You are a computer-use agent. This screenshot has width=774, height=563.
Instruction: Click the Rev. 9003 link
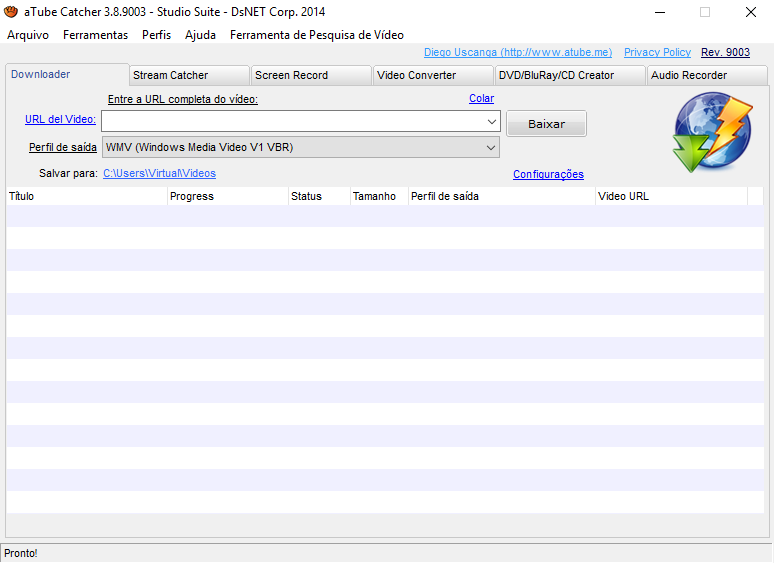(x=725, y=52)
